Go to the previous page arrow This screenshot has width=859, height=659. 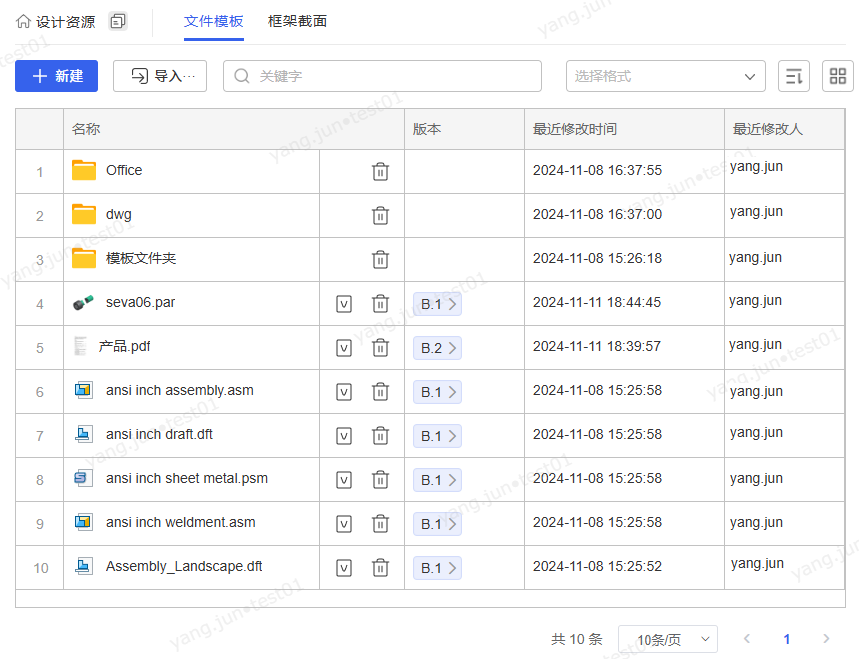coord(747,639)
